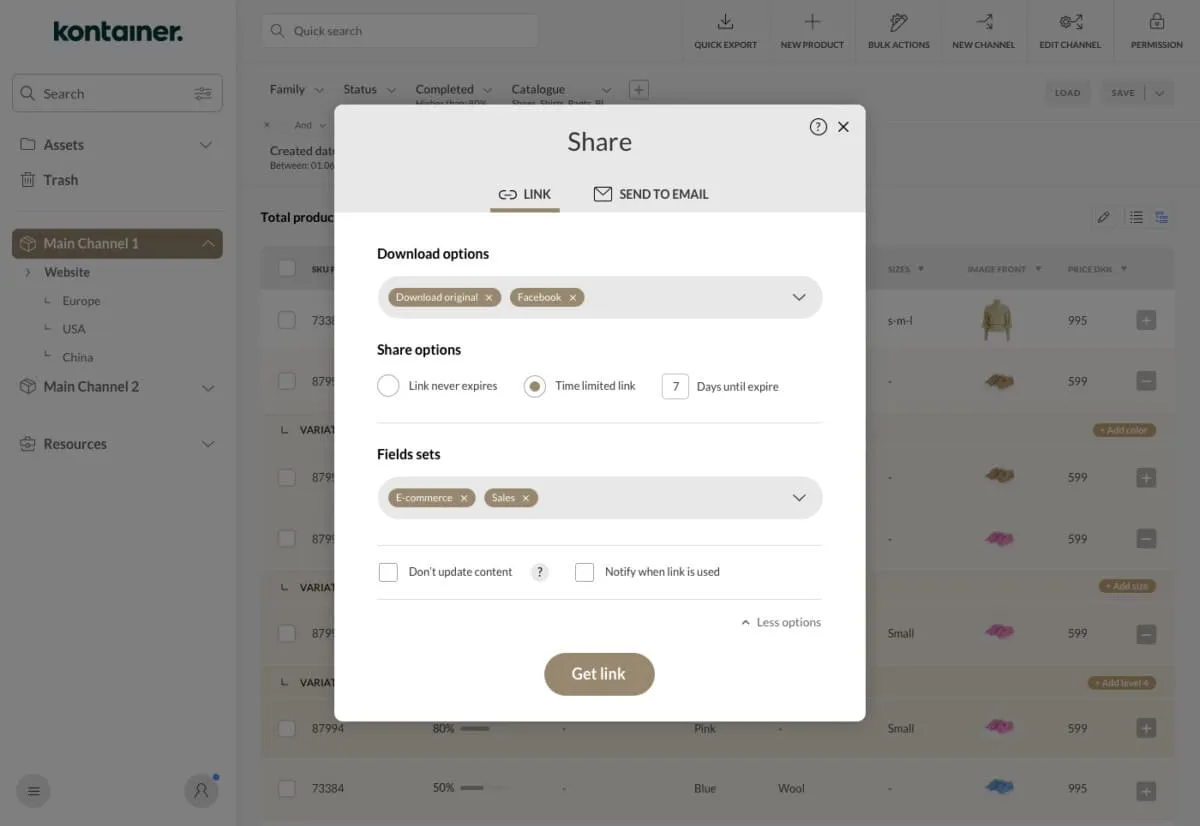Remove the E-commerce field set tag
1200x826 pixels.
tap(464, 498)
